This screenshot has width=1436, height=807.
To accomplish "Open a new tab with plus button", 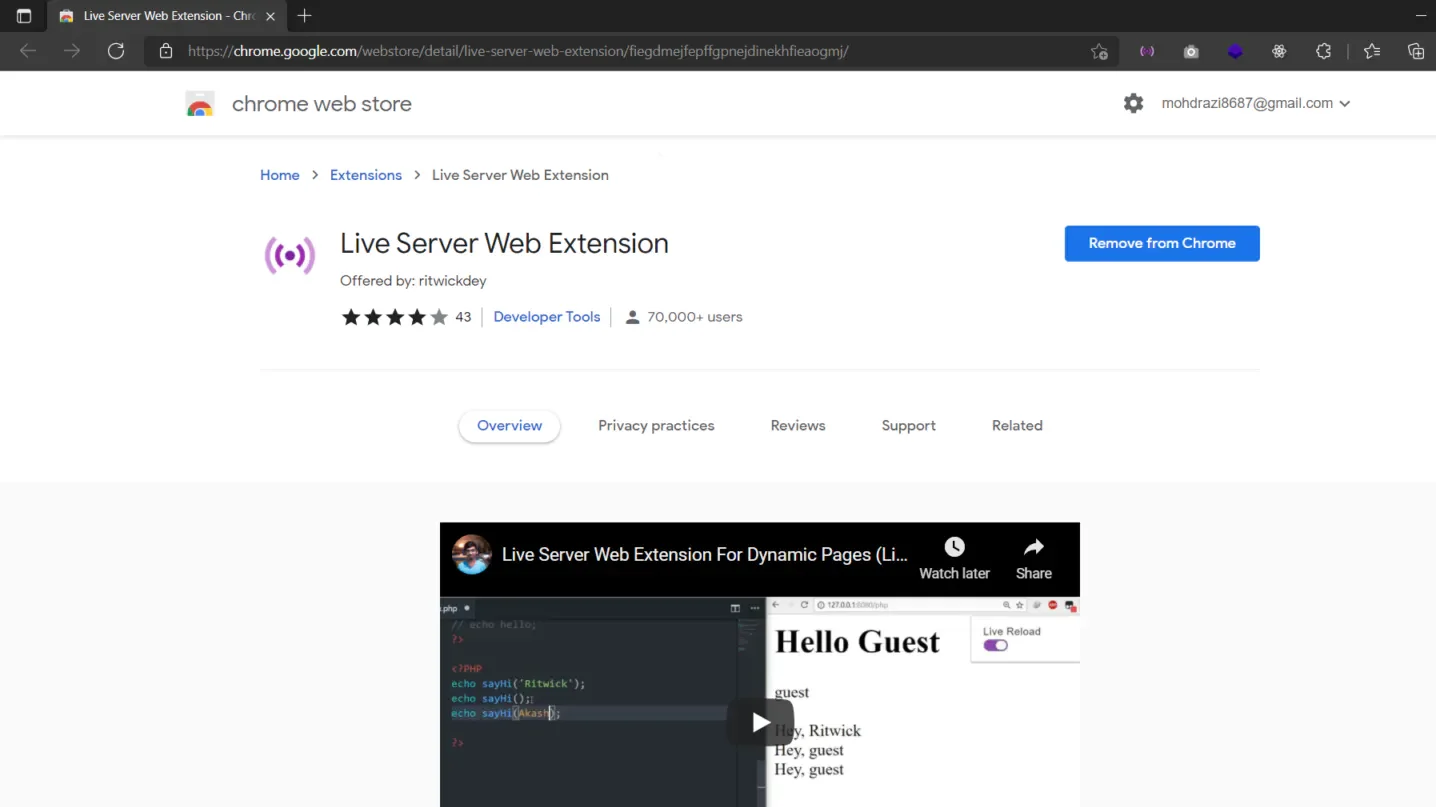I will [x=305, y=16].
